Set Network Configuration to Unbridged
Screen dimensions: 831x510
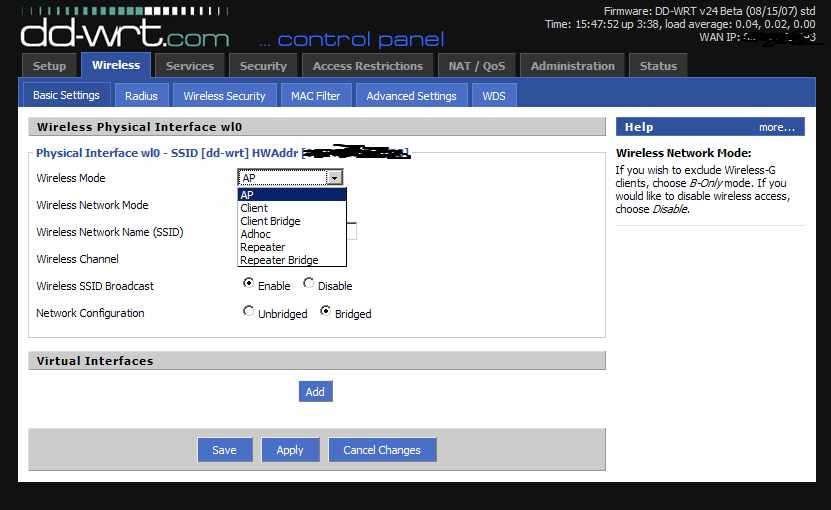[x=248, y=311]
